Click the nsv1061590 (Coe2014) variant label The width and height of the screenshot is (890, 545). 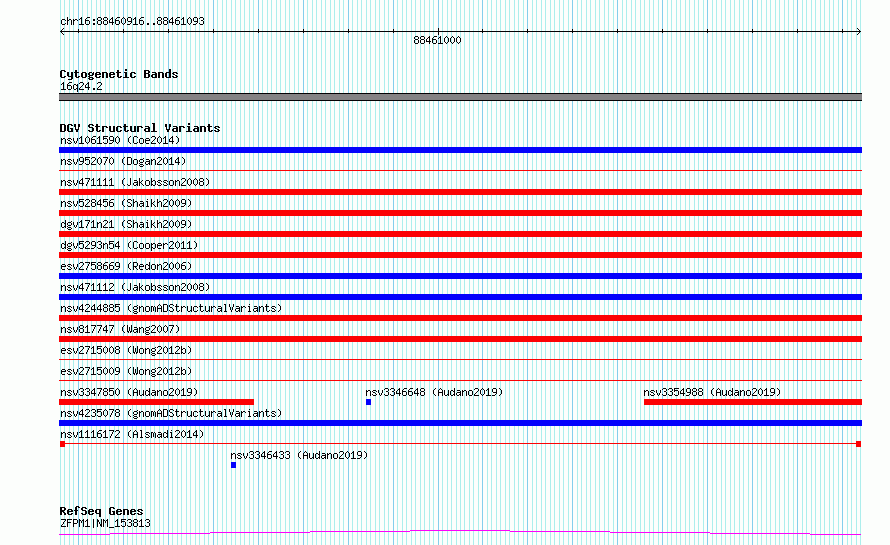pyautogui.click(x=120, y=140)
